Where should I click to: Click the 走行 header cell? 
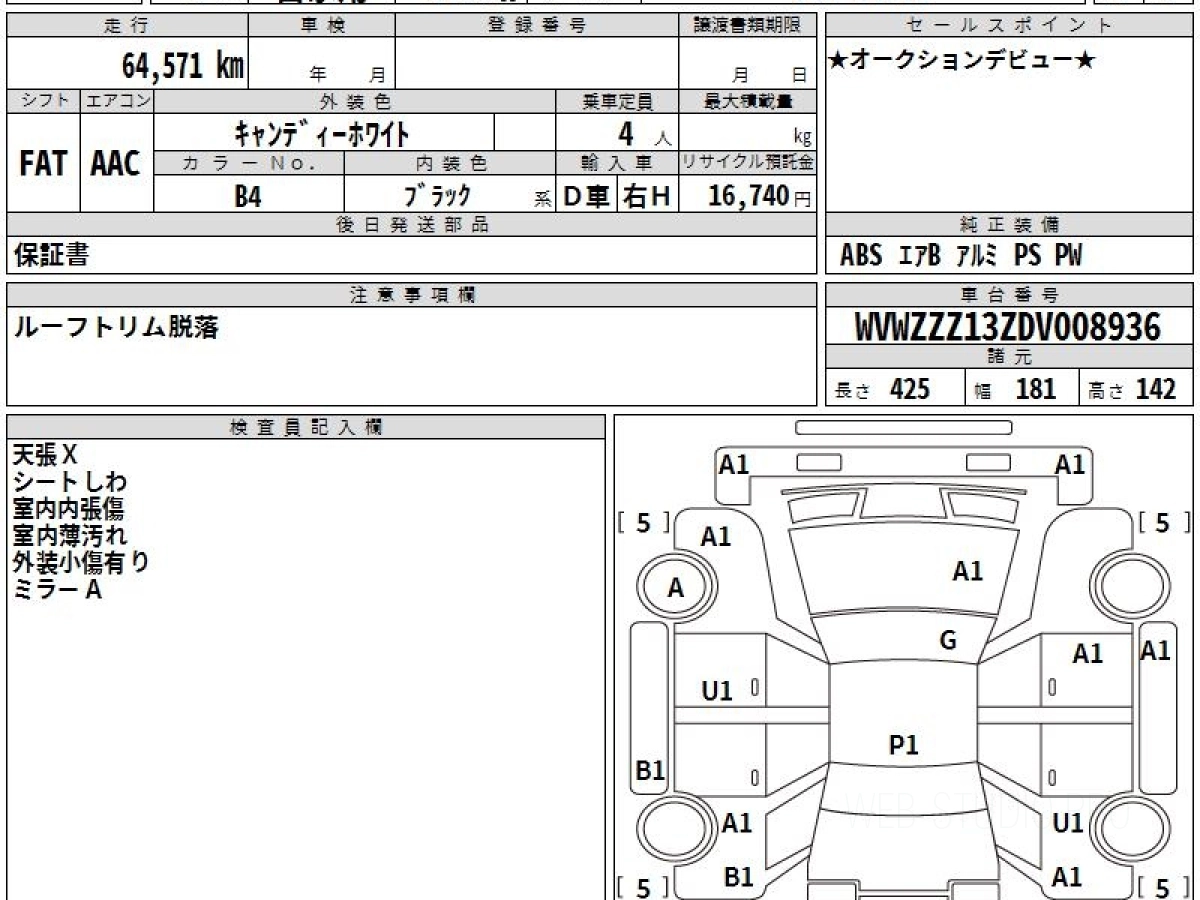click(127, 26)
